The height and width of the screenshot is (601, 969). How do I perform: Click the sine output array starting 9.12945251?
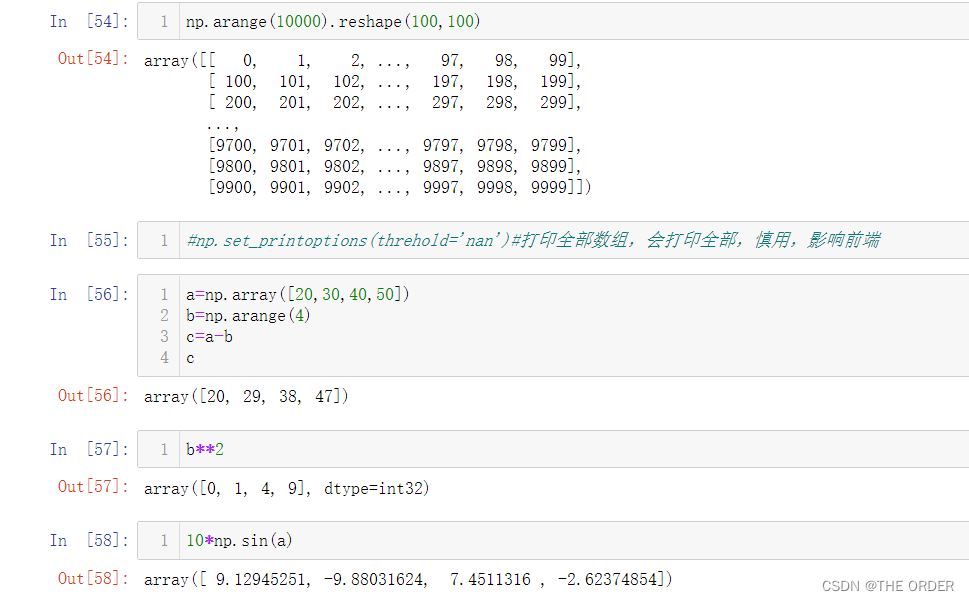(x=408, y=580)
